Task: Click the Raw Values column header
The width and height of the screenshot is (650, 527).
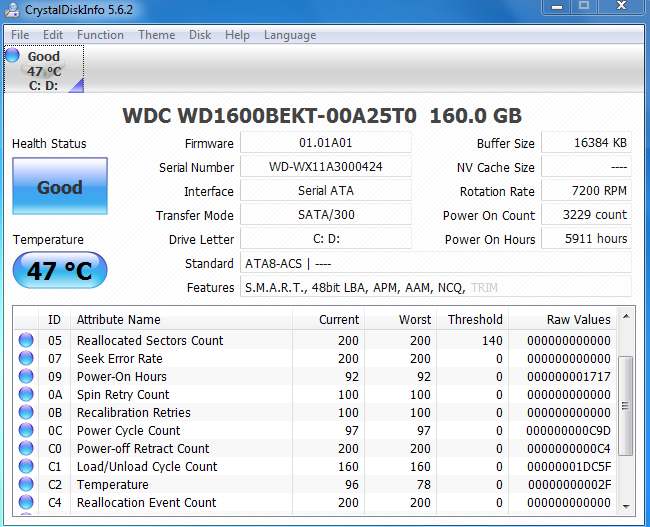Action: (x=563, y=320)
